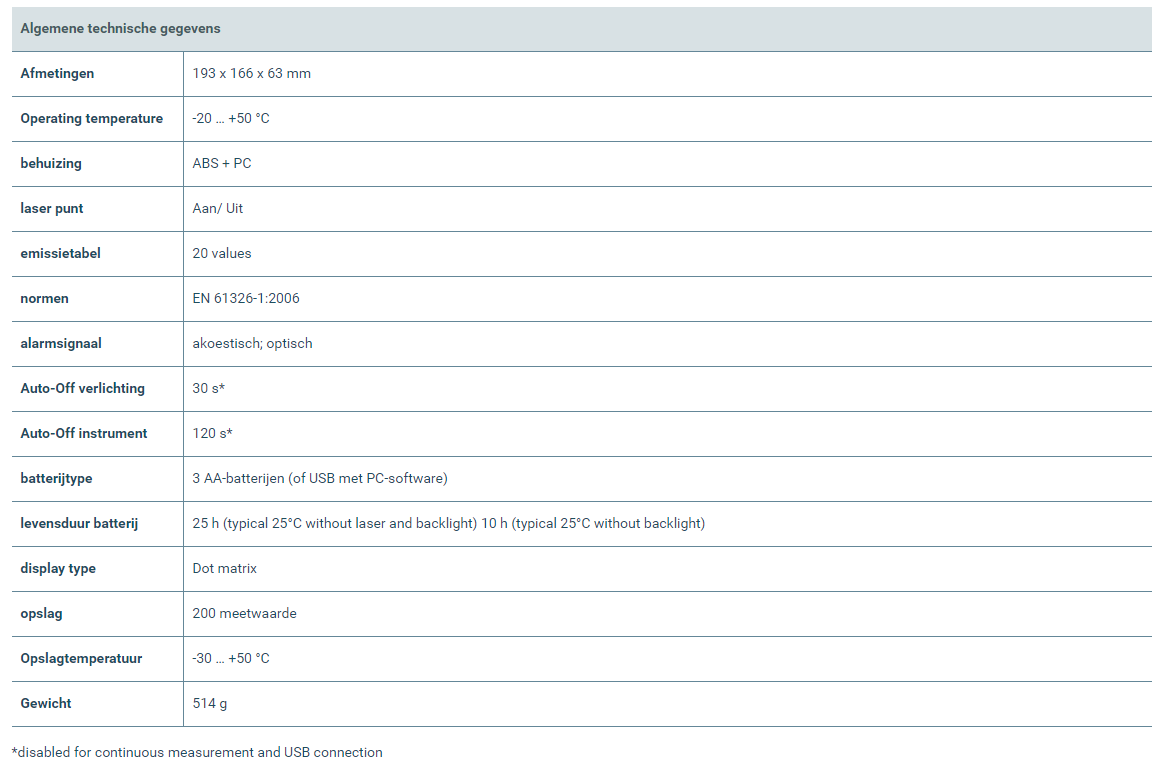Select the Gewicht row label
Image resolution: width=1169 pixels, height=775 pixels.
click(x=45, y=703)
